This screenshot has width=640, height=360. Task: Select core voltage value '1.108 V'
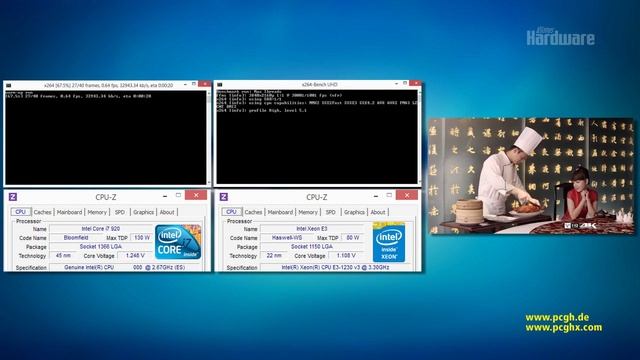coord(346,256)
